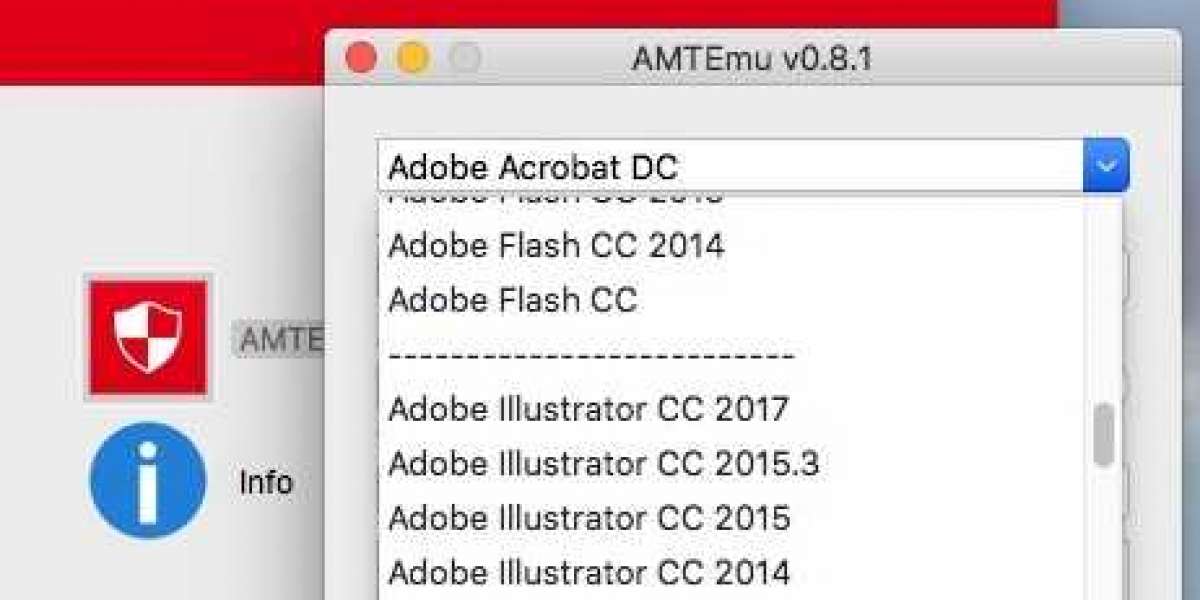
Task: Click the scrollbar track above the thumb
Action: coord(1103,300)
